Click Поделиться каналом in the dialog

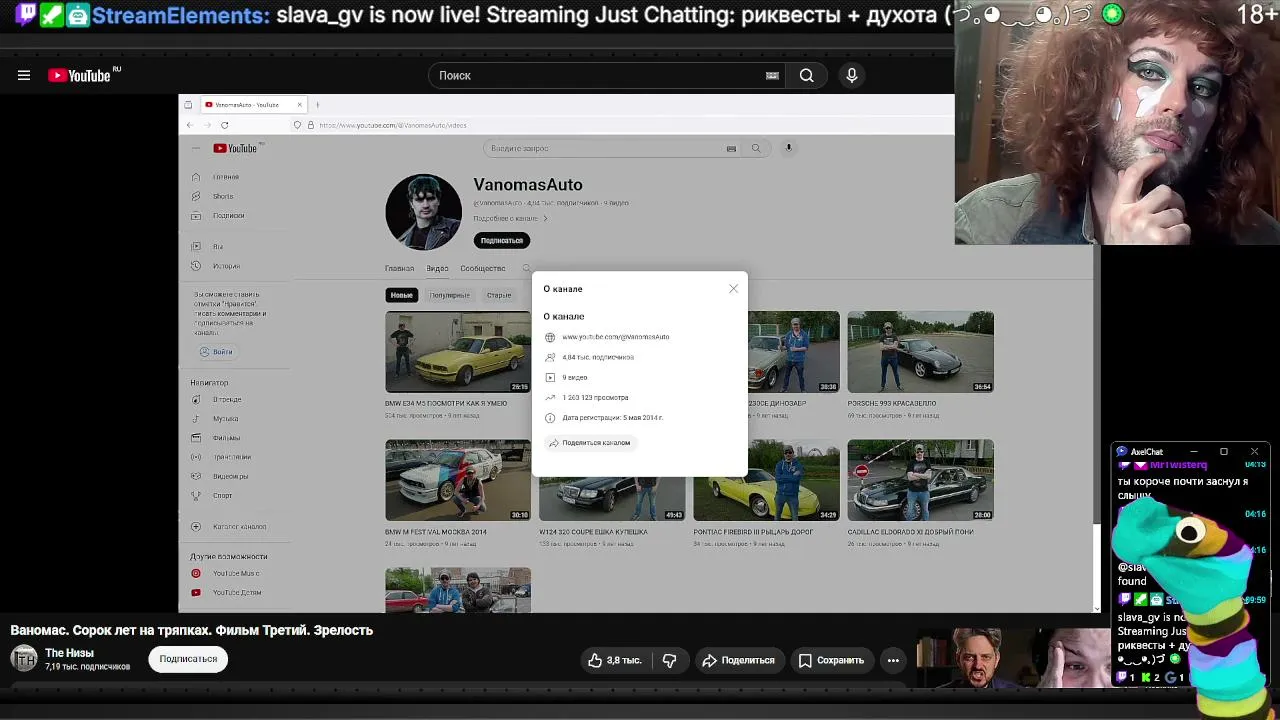(590, 442)
